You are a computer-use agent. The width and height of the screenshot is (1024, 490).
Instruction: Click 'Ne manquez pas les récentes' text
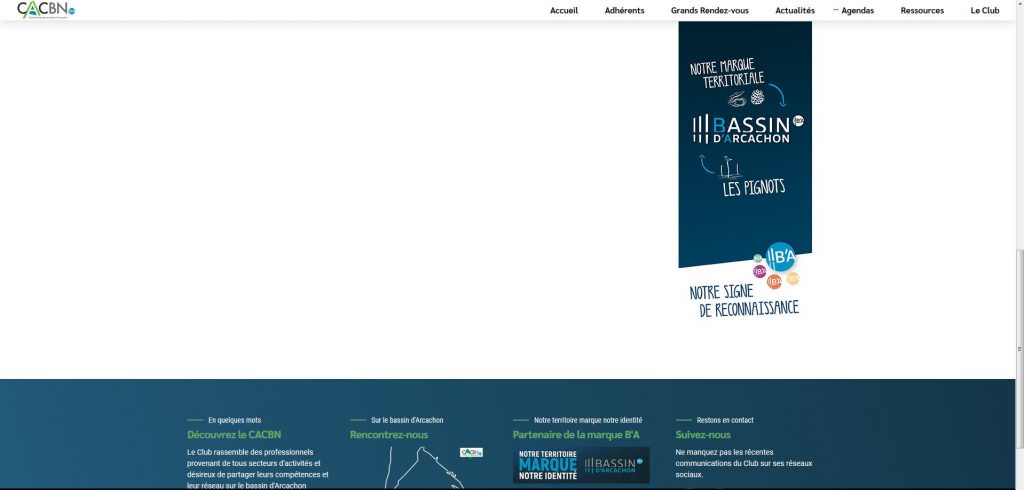point(724,452)
